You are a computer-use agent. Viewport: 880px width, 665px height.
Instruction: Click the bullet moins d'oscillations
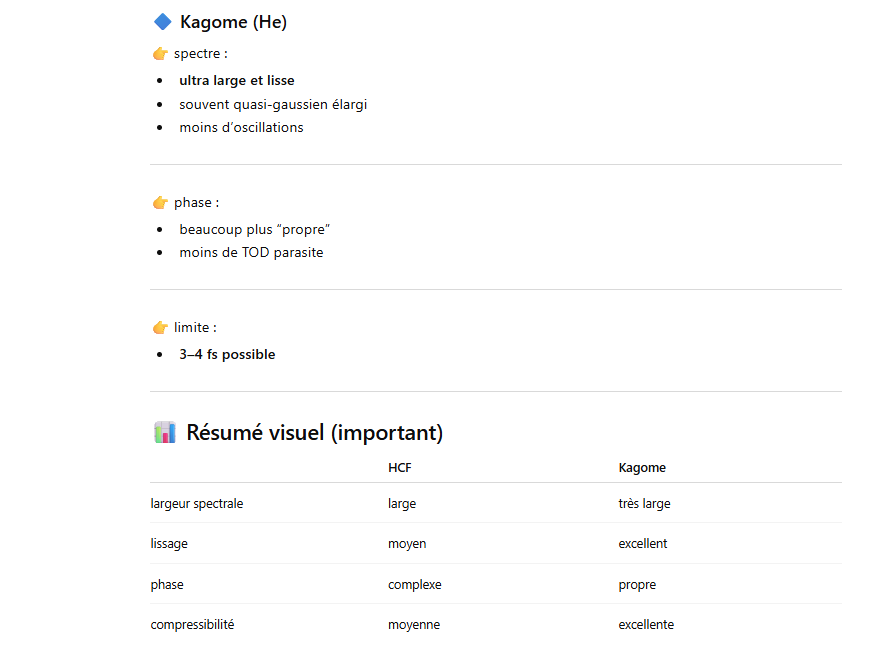point(241,127)
